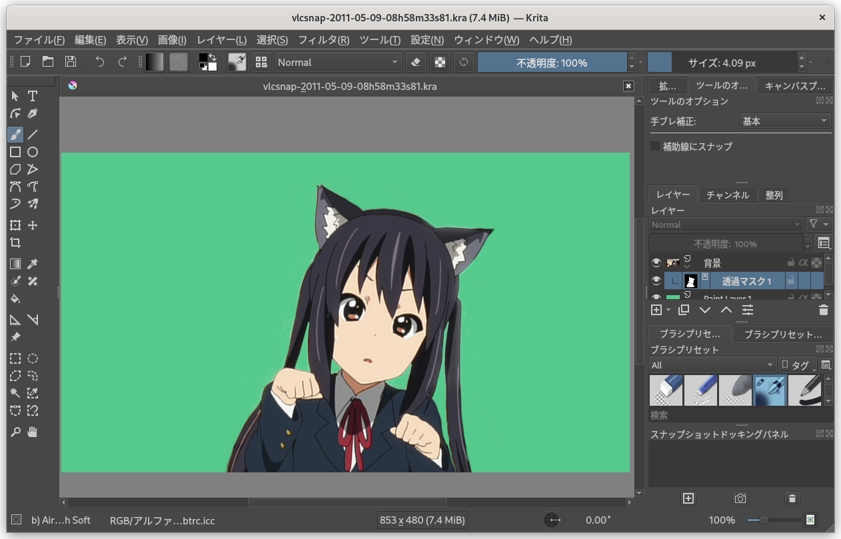The height and width of the screenshot is (539, 841).
Task: Select the Move tool
Action: (33, 225)
